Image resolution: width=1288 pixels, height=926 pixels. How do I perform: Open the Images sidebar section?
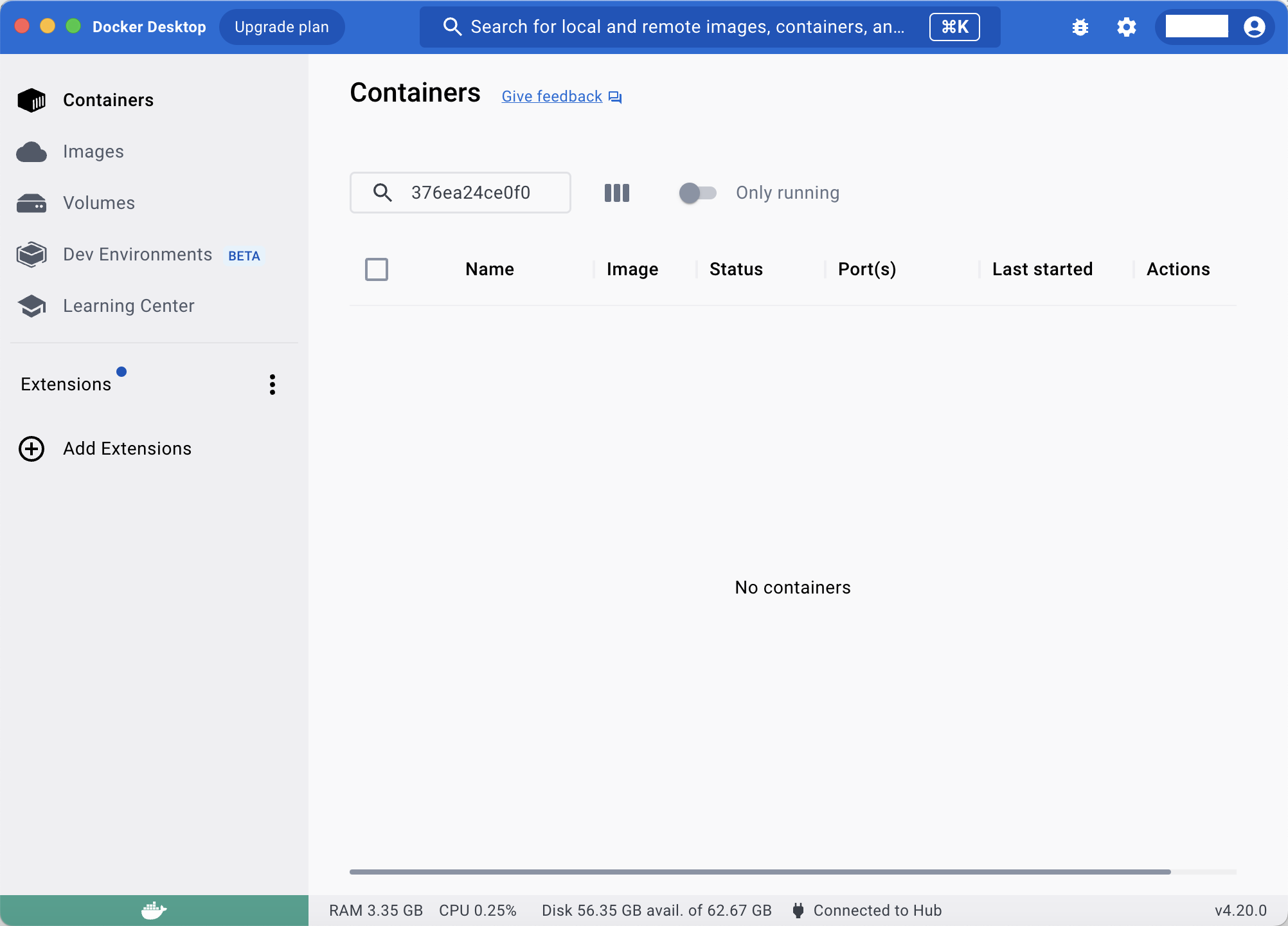(x=154, y=152)
